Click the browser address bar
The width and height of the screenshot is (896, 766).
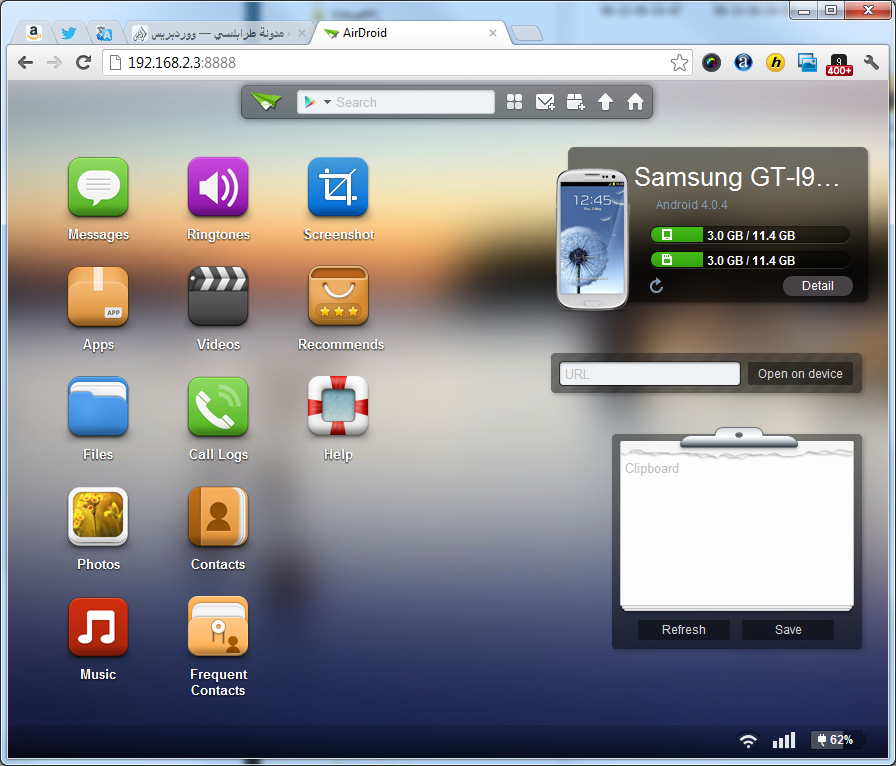[x=397, y=62]
